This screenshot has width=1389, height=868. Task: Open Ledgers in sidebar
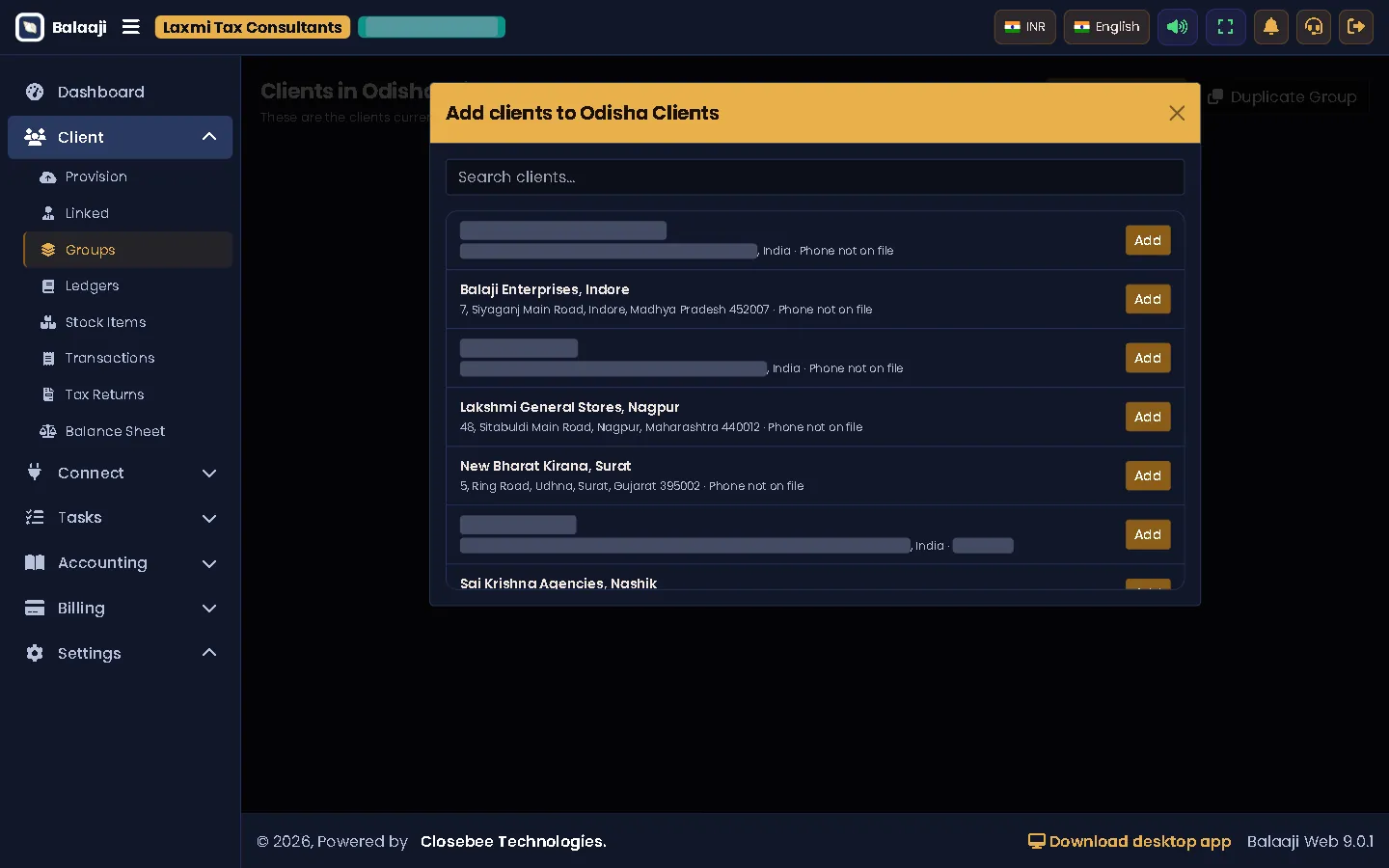pyautogui.click(x=127, y=285)
